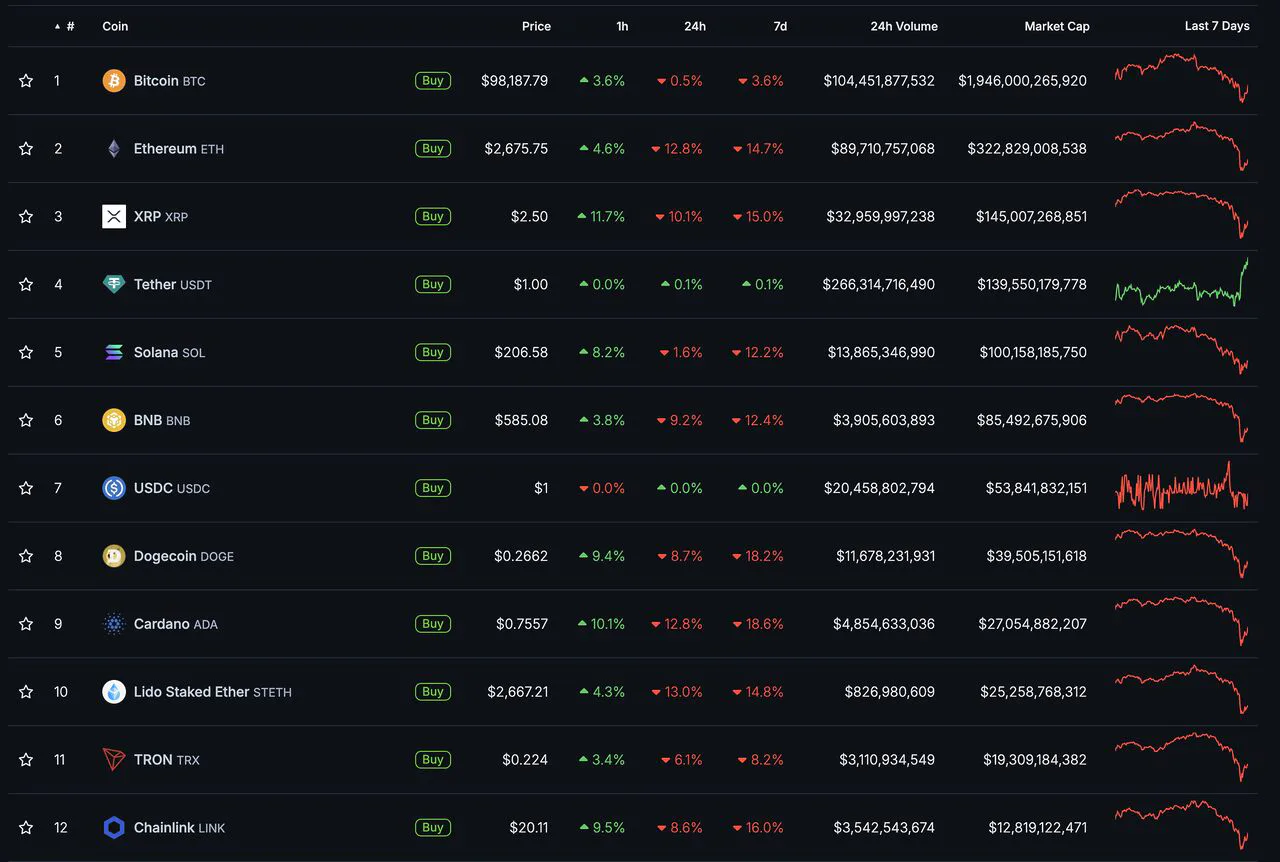The image size is (1280, 862).
Task: Click the Buy button for Dogecoin
Action: 433,556
